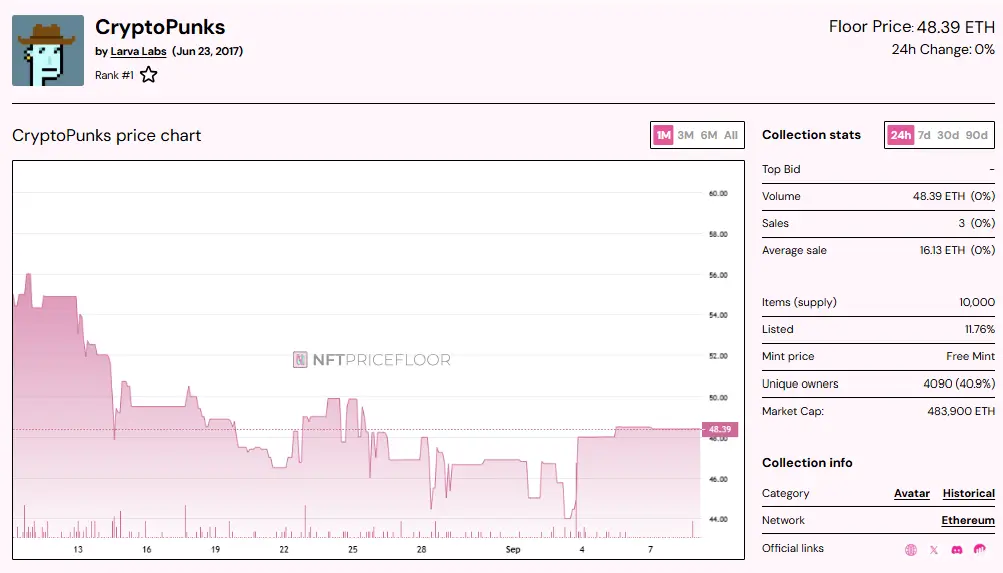
Task: Click the NFTPriceFloor watermark logo
Action: pyautogui.click(x=372, y=360)
